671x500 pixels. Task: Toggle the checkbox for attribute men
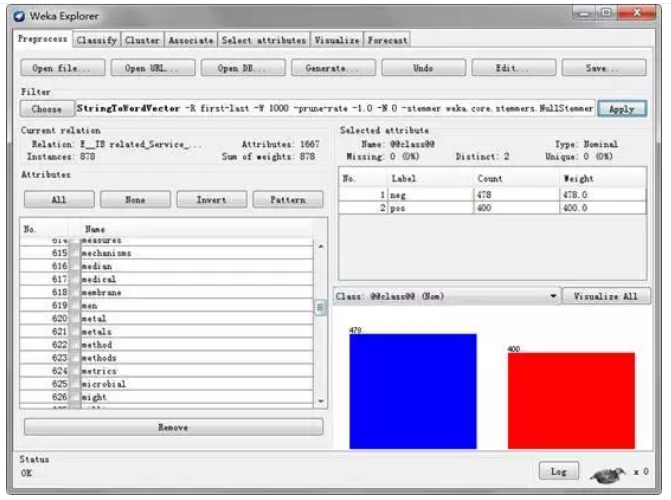75,306
